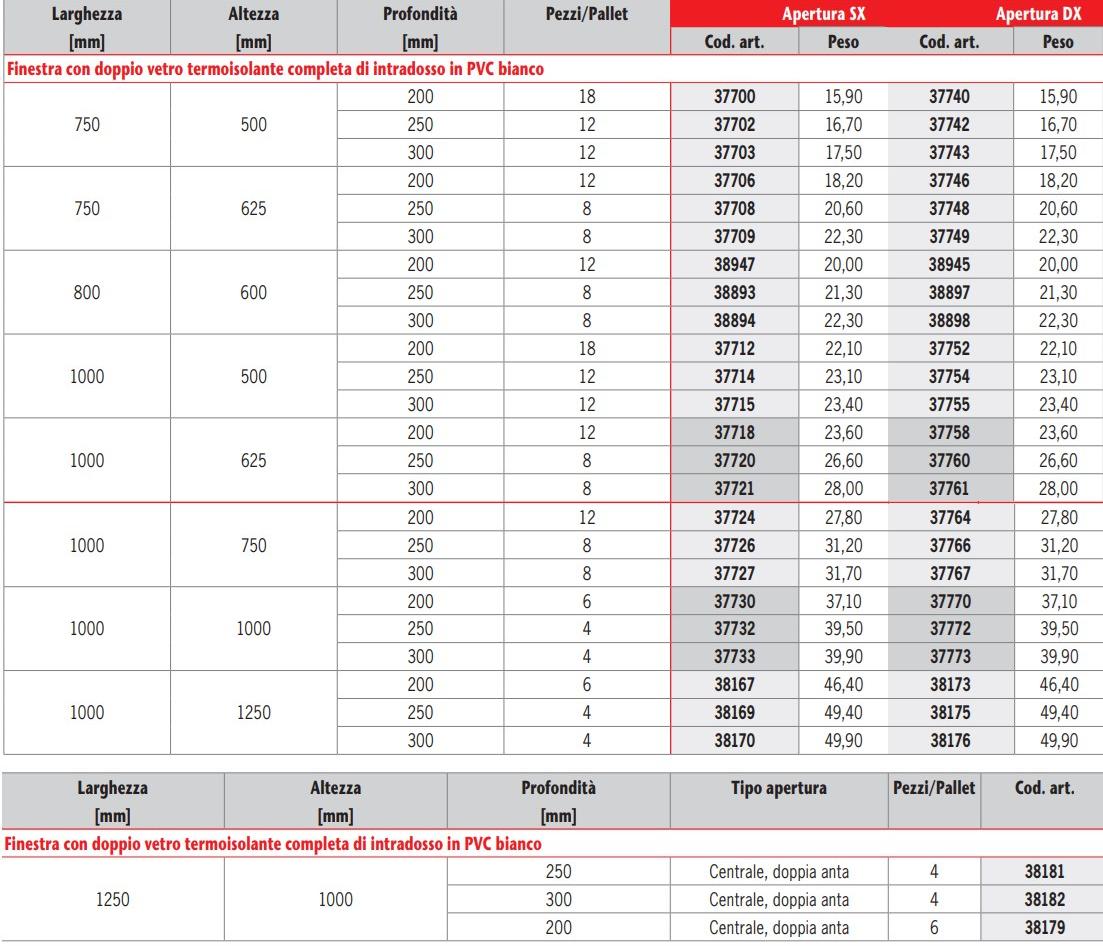Click article code 38176
Screen dimensions: 1103x946
[x=949, y=741]
